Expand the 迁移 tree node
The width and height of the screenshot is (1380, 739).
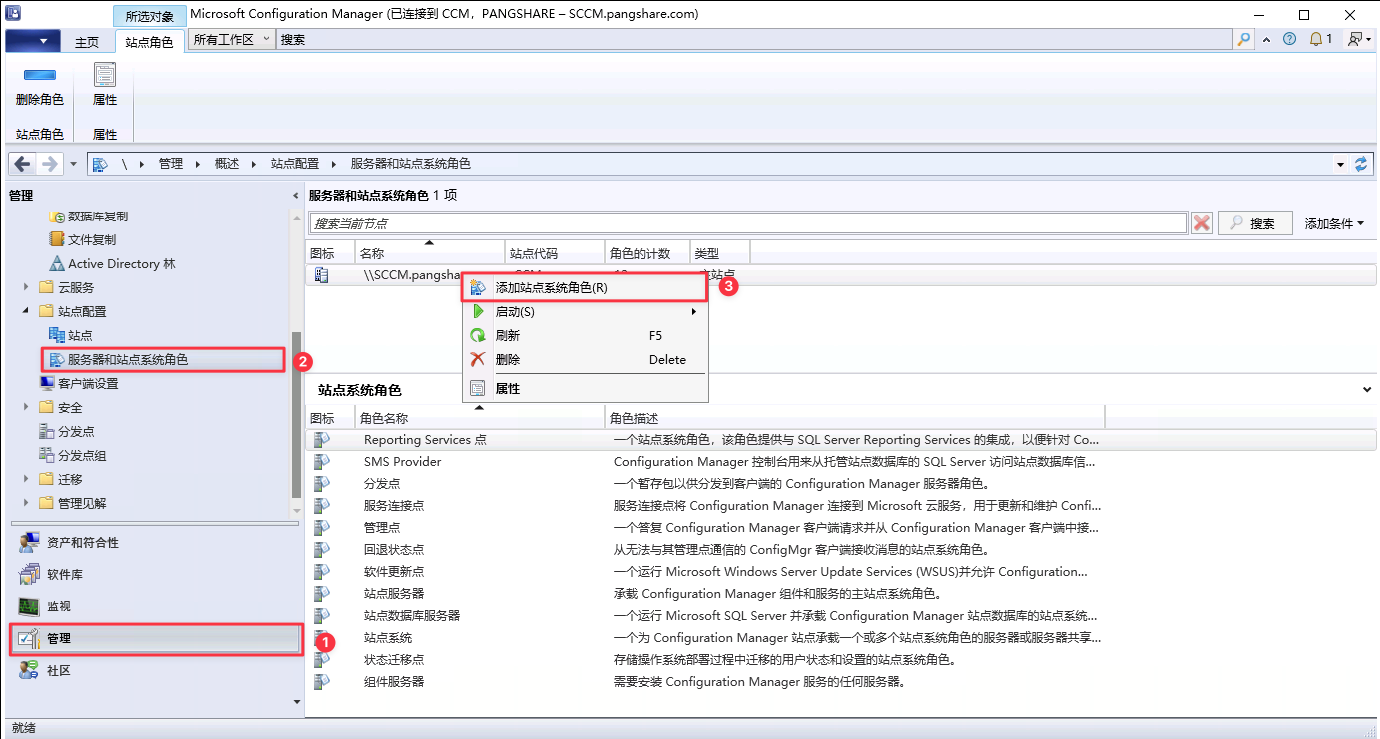click(26, 479)
